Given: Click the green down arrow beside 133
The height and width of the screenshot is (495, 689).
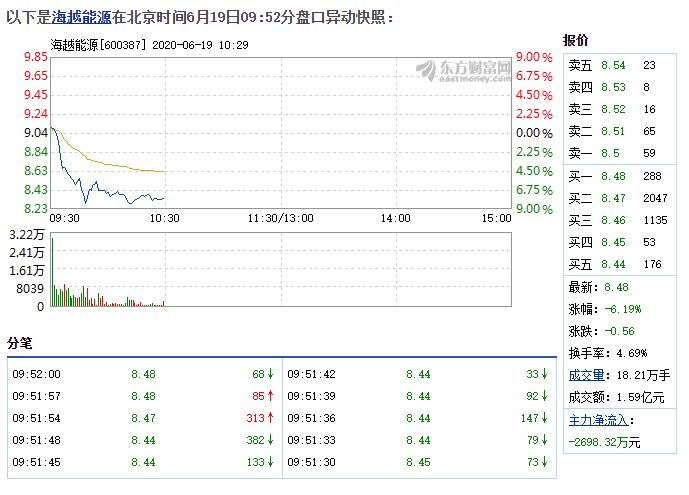Looking at the screenshot, I should [x=270, y=462].
